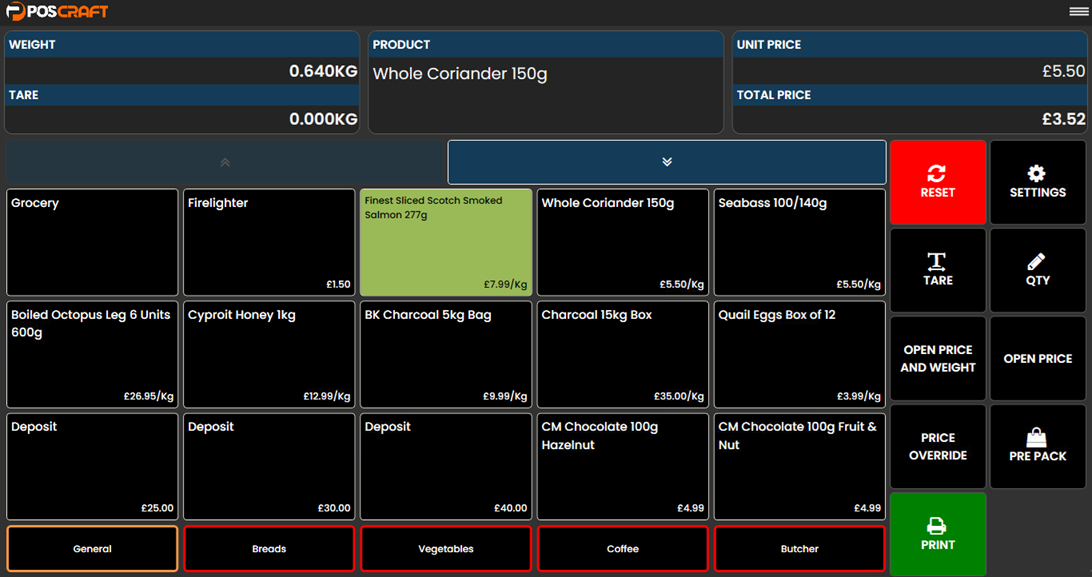Go to the Butcher category tab
This screenshot has width=1092, height=577.
(x=799, y=548)
